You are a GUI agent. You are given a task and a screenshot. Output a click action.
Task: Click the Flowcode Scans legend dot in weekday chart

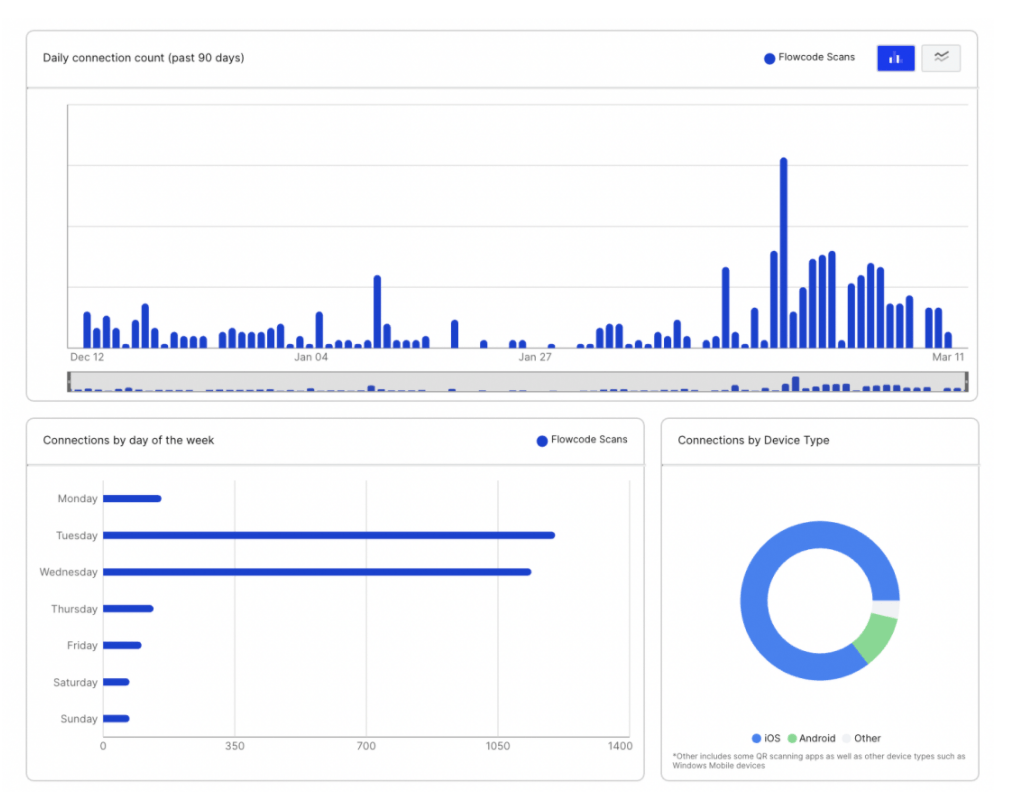[x=541, y=440]
